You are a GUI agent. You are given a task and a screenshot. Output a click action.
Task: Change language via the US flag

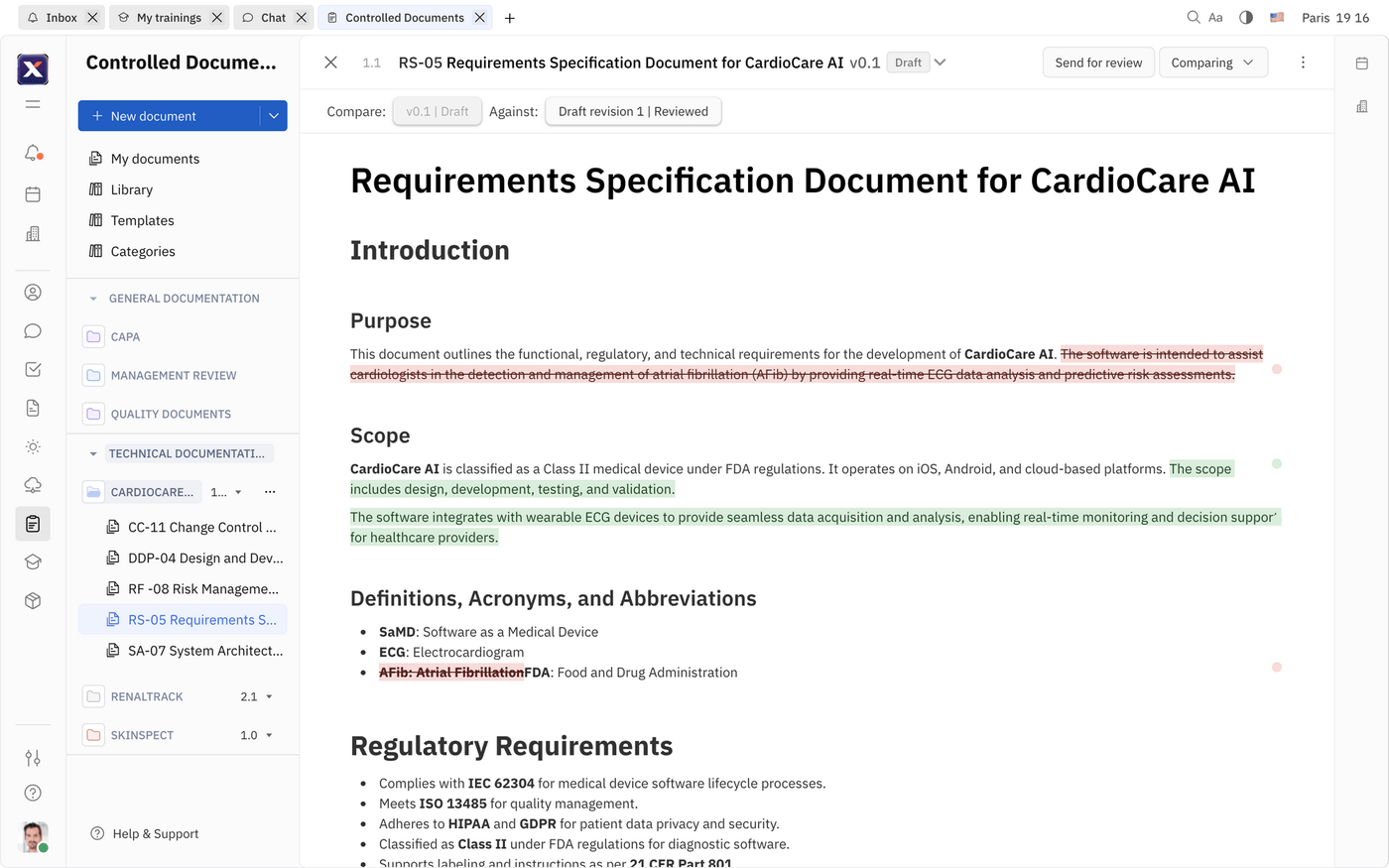[x=1277, y=18]
